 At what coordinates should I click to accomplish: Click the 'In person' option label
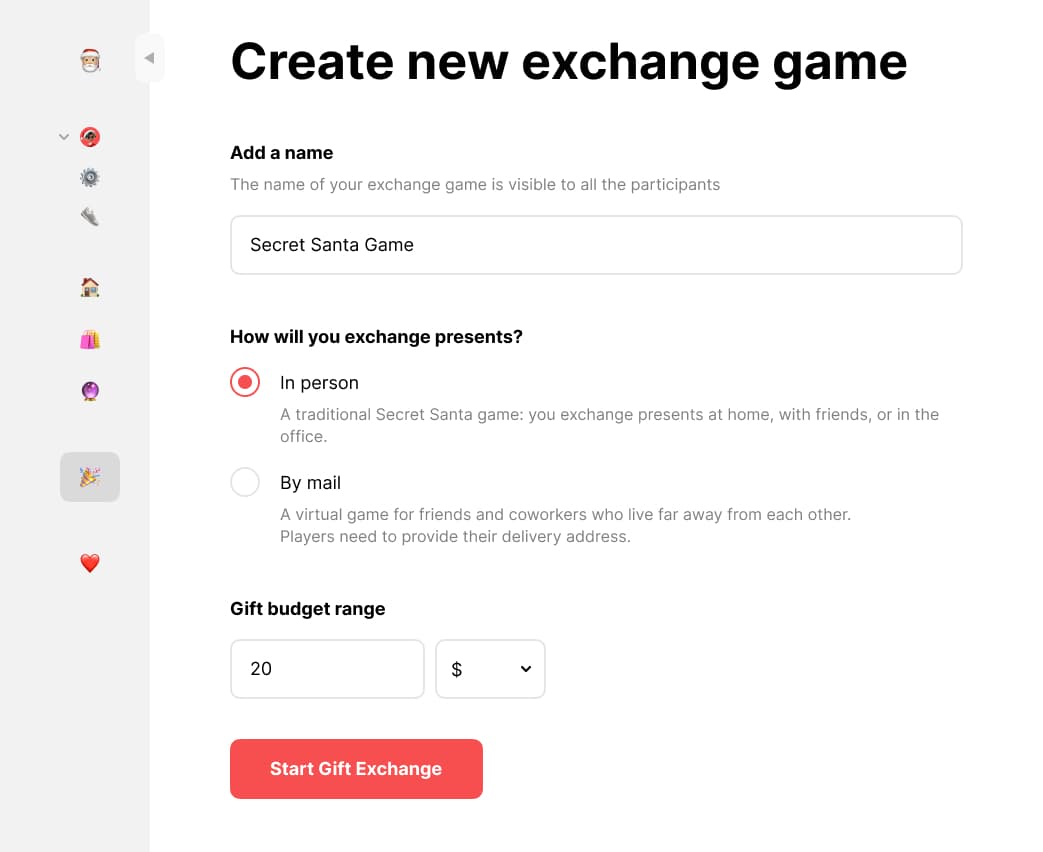point(319,382)
